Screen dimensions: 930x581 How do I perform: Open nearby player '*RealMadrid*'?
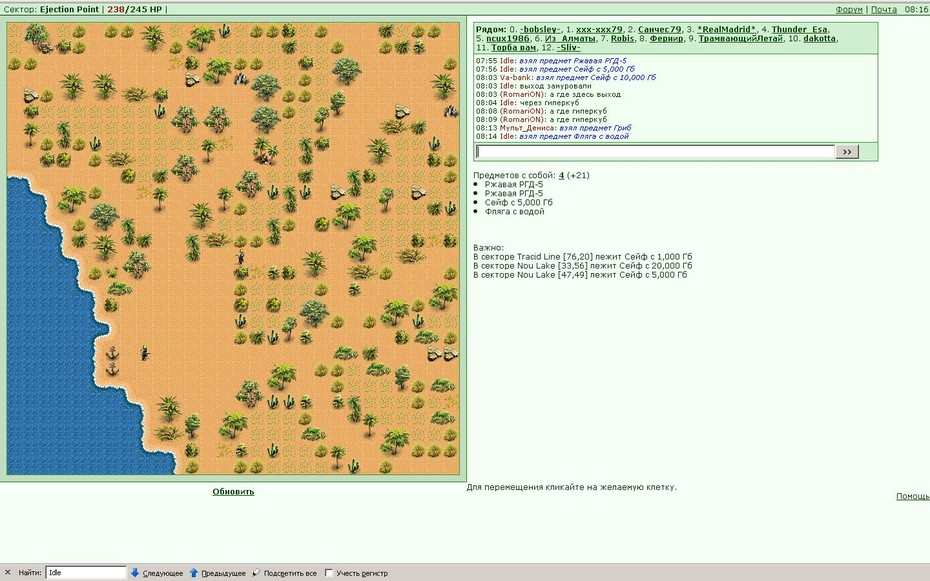tap(727, 29)
